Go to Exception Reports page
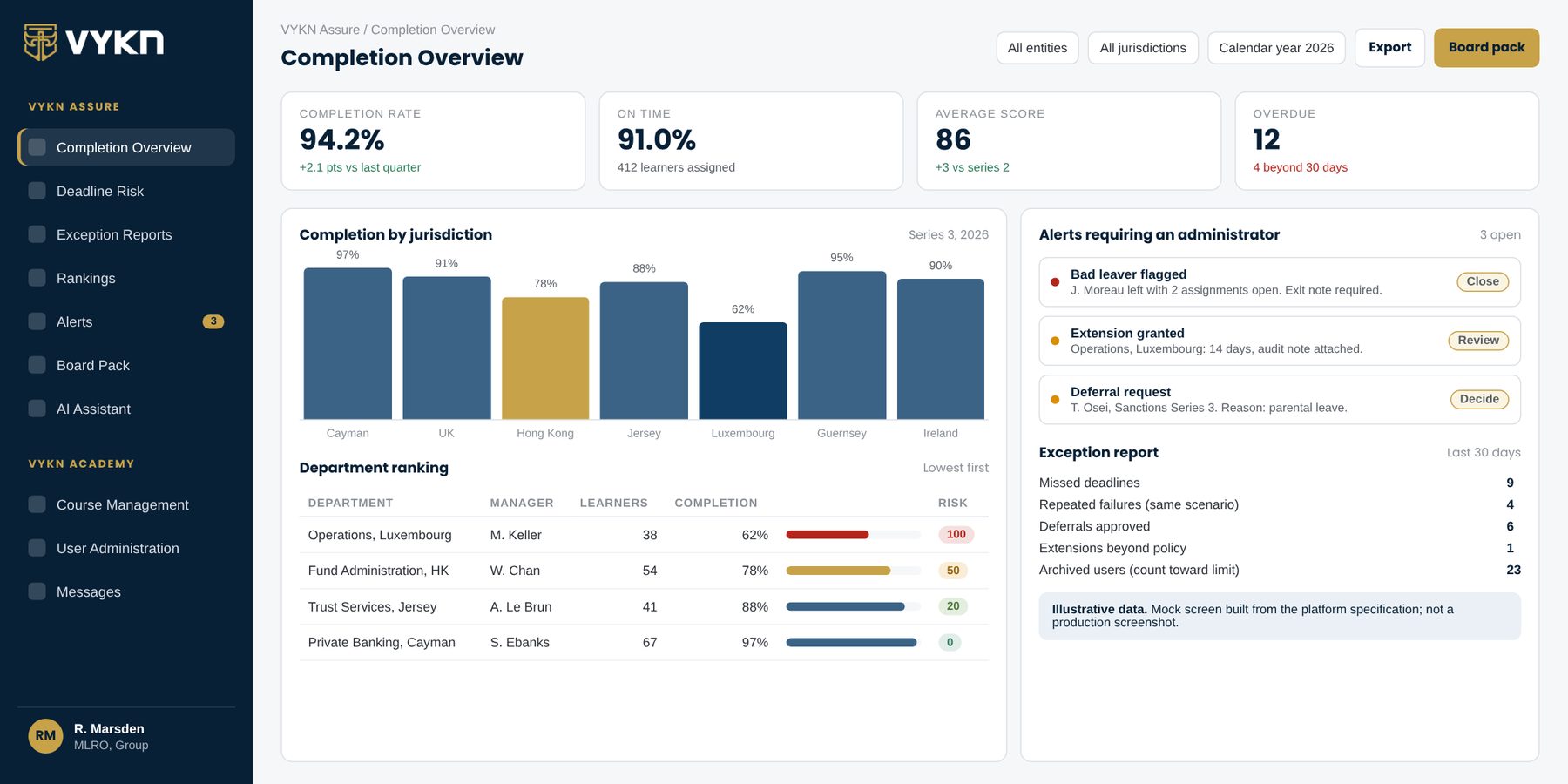This screenshot has height=784, width=1568. tap(126, 234)
